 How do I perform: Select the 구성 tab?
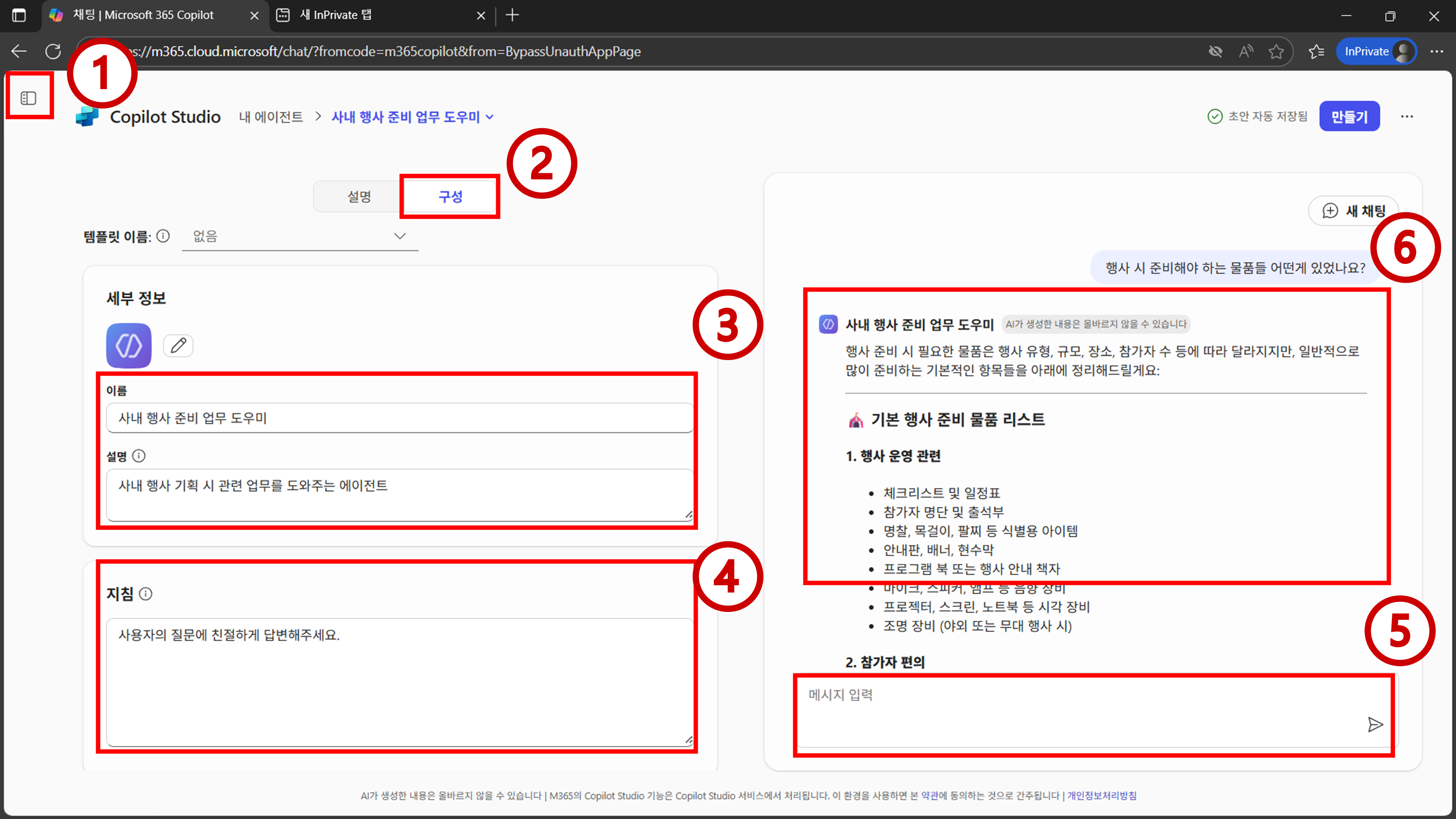point(450,197)
